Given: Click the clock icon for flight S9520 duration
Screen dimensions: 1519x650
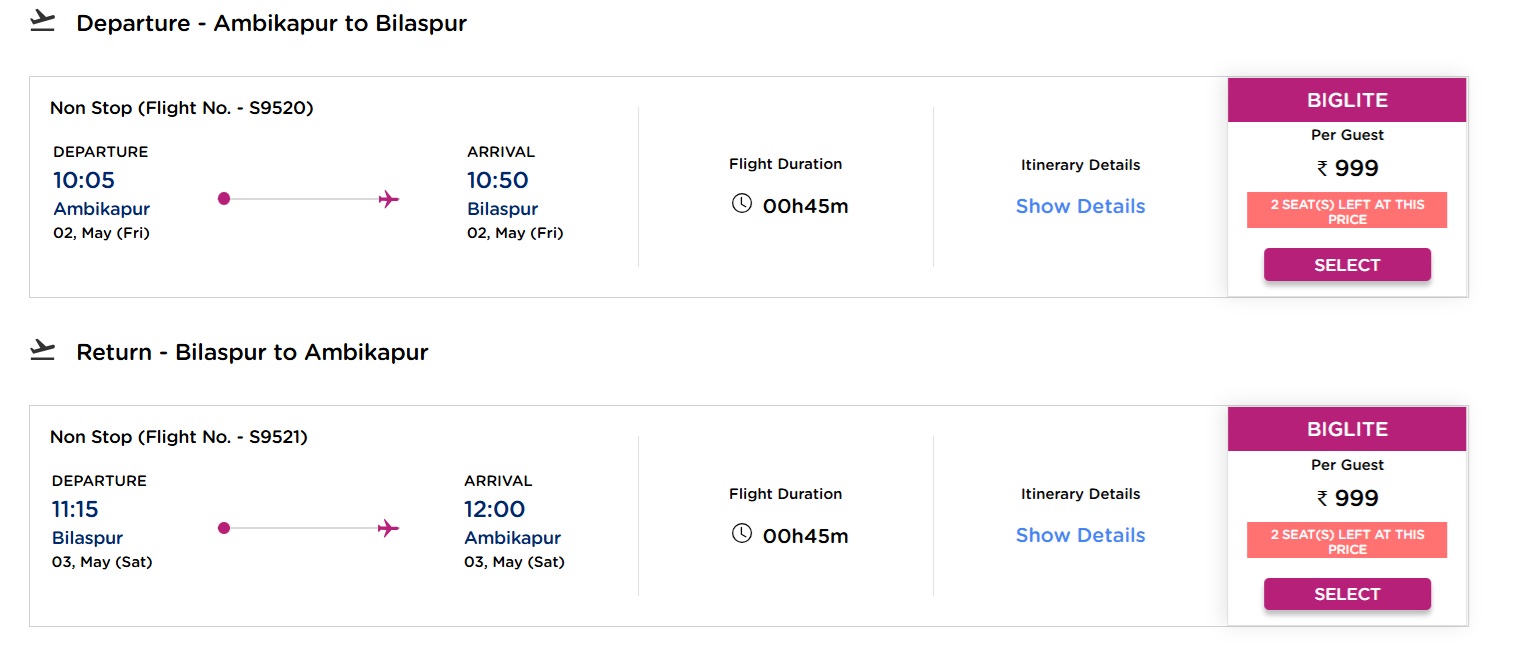Looking at the screenshot, I should [x=741, y=204].
